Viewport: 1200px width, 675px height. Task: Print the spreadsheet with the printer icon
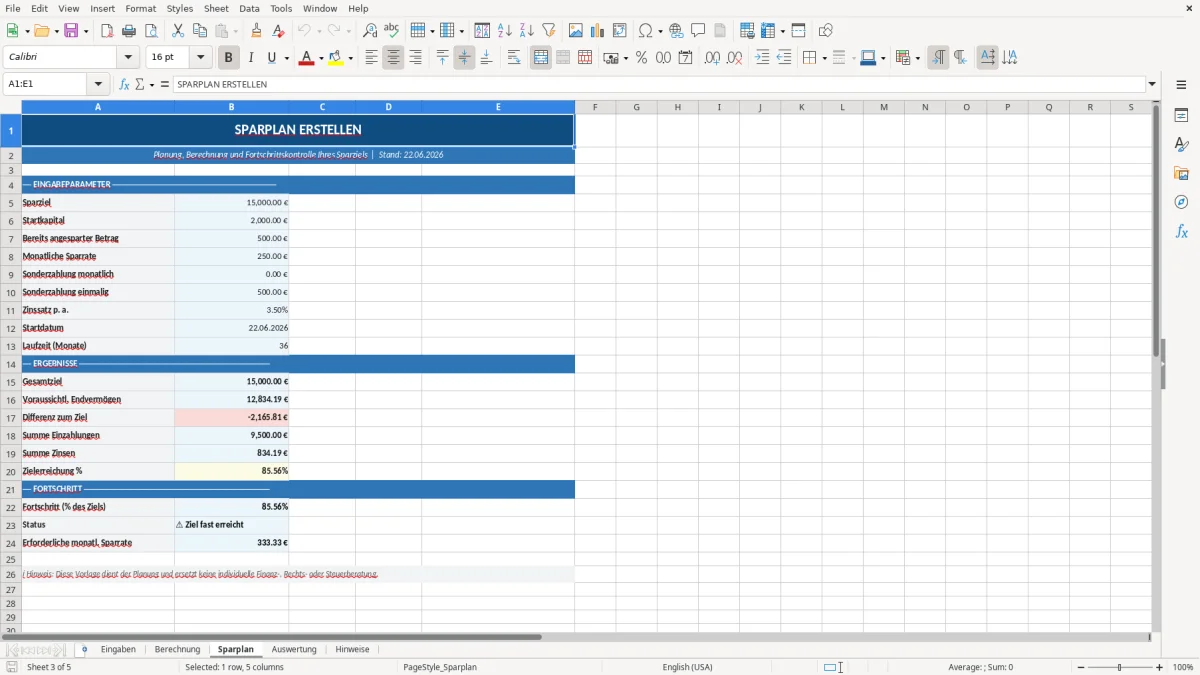click(x=129, y=31)
